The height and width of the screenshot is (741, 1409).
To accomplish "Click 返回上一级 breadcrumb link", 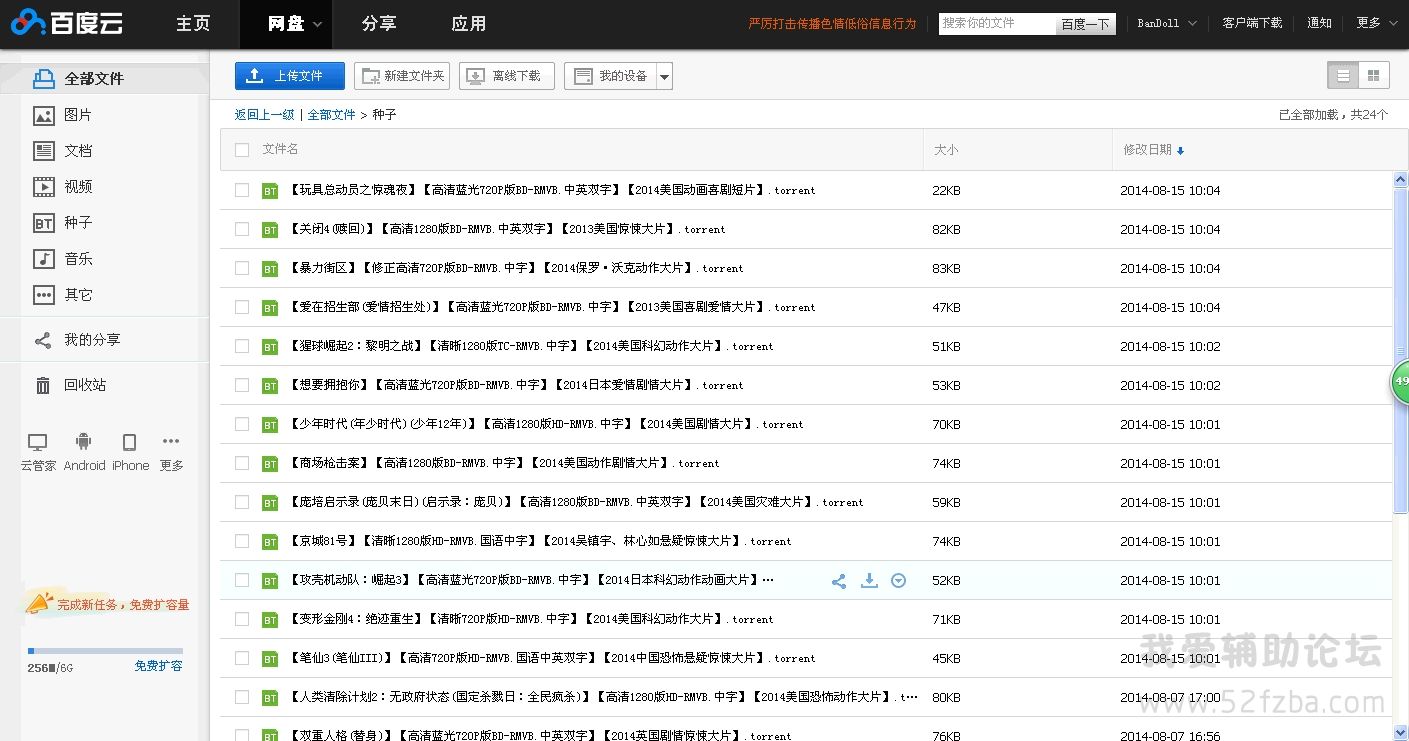I will [264, 115].
